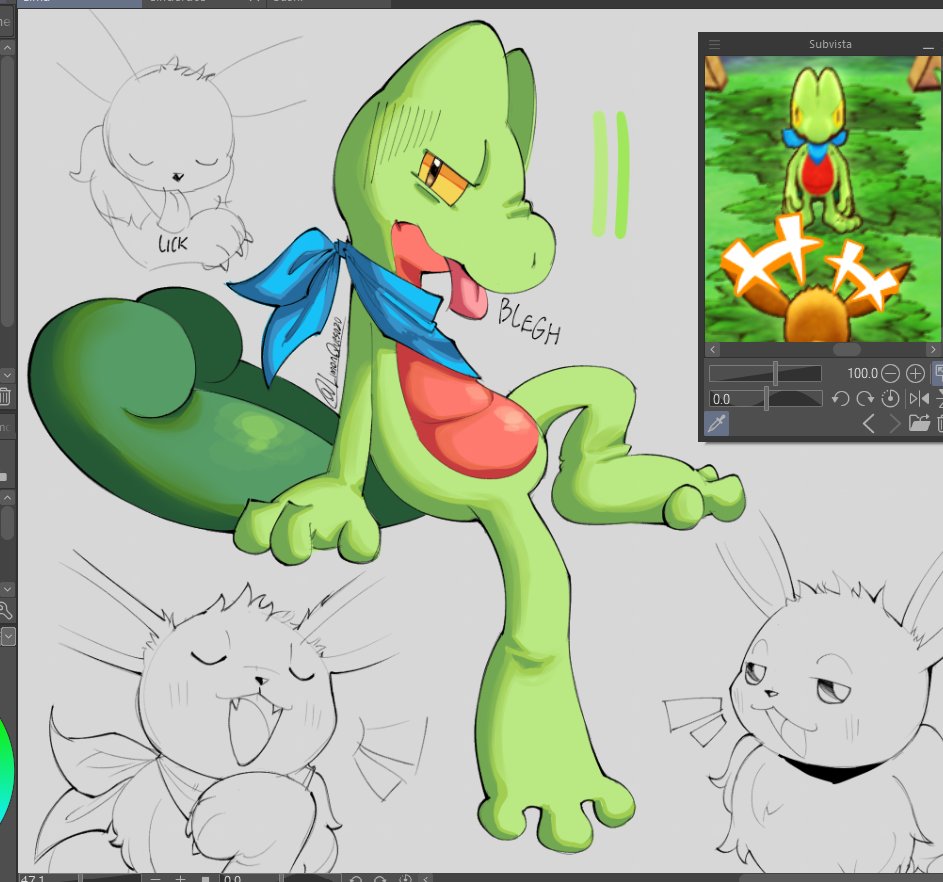Image resolution: width=943 pixels, height=882 pixels.
Task: Rotate the Subvista image right
Action: coord(865,399)
